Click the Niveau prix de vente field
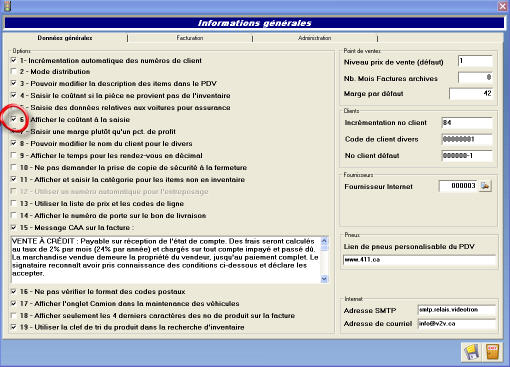Screen dimensions: 510x367 pyautogui.click(x=475, y=61)
